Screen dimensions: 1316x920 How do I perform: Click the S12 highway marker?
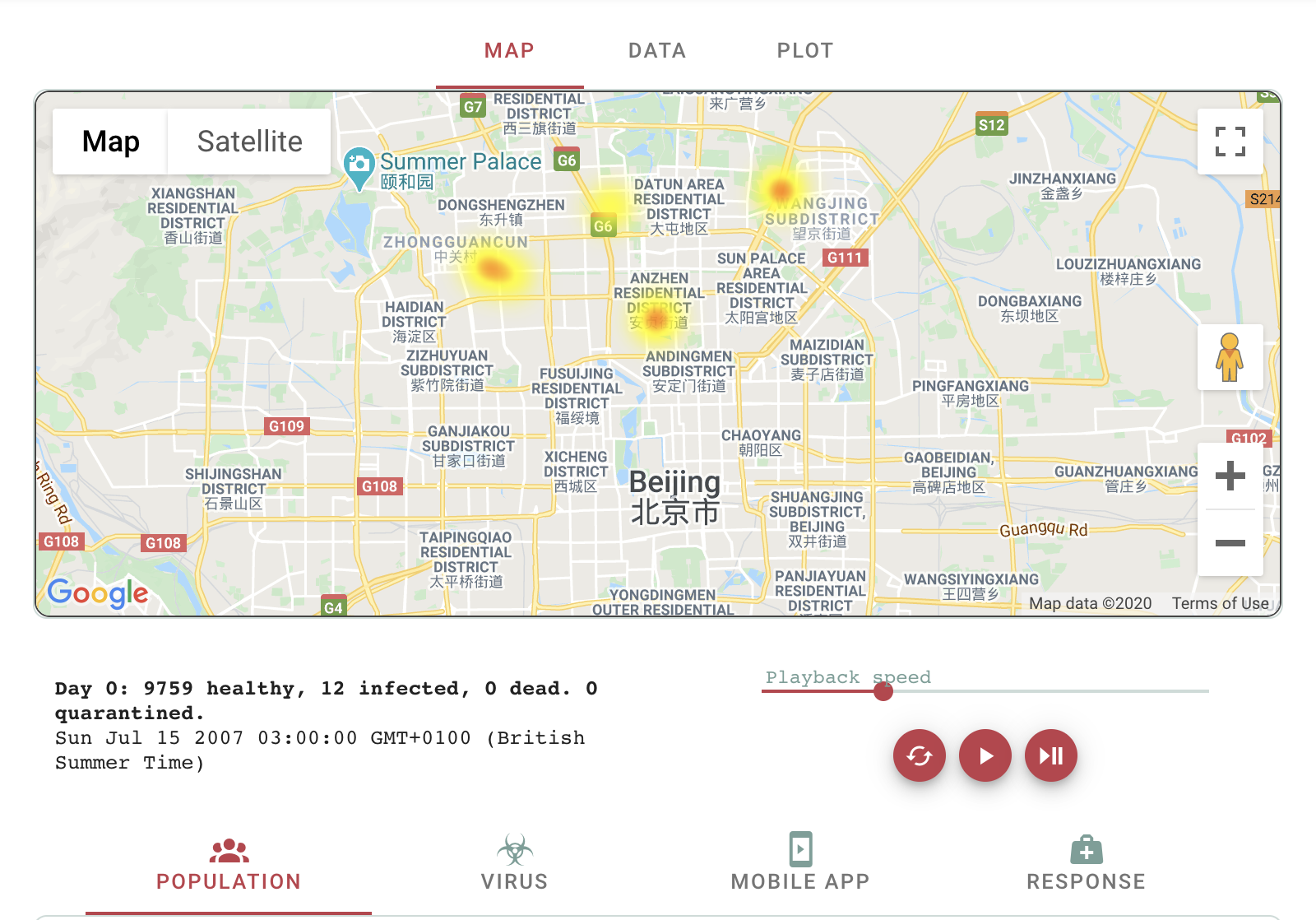(x=991, y=125)
